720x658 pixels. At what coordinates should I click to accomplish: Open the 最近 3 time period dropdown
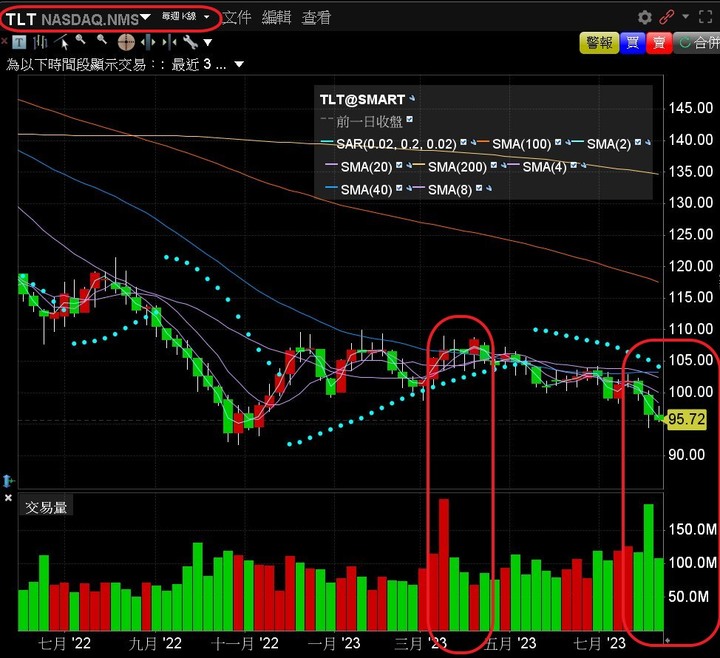(239, 64)
